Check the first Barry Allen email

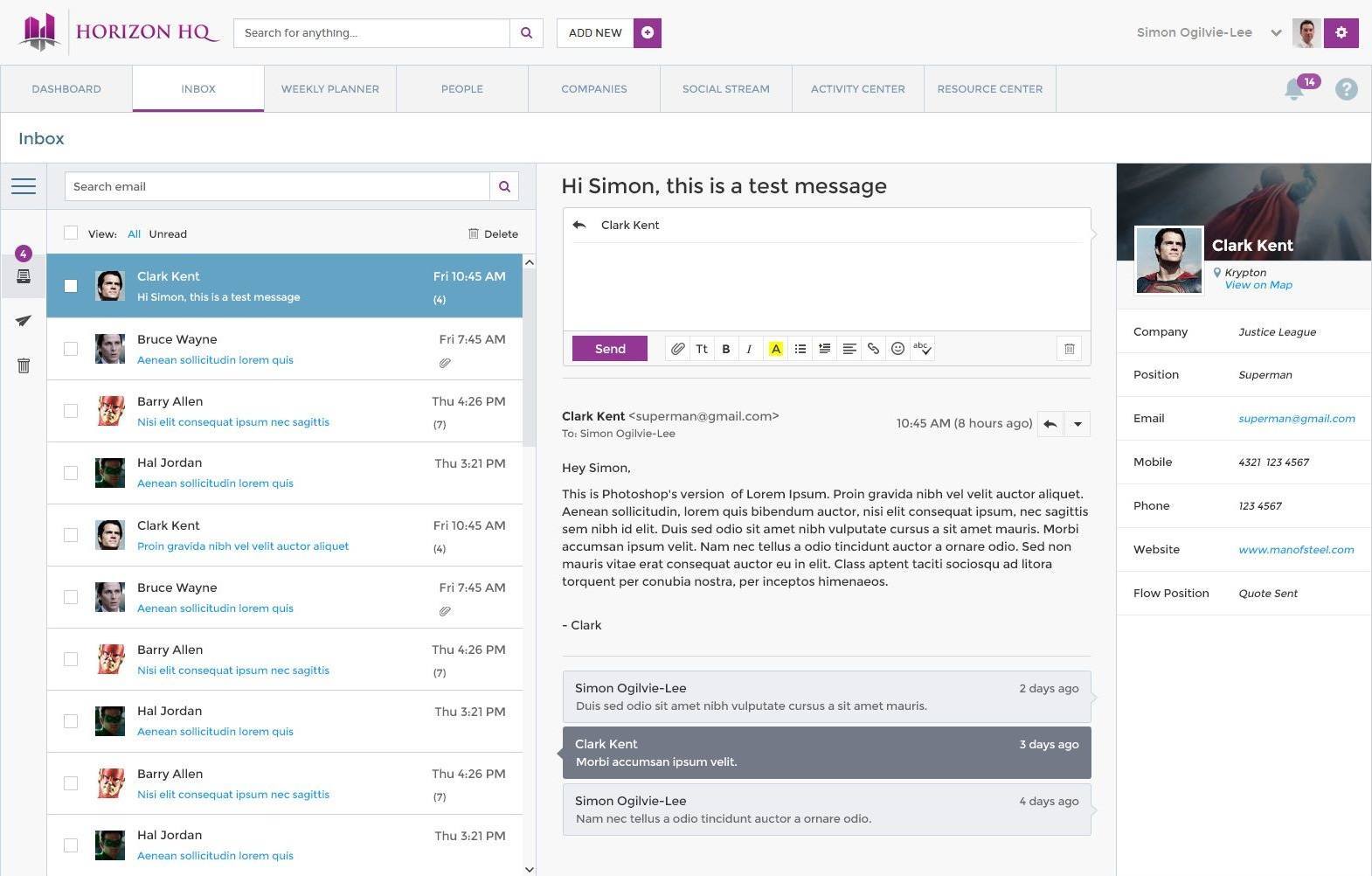coord(71,411)
